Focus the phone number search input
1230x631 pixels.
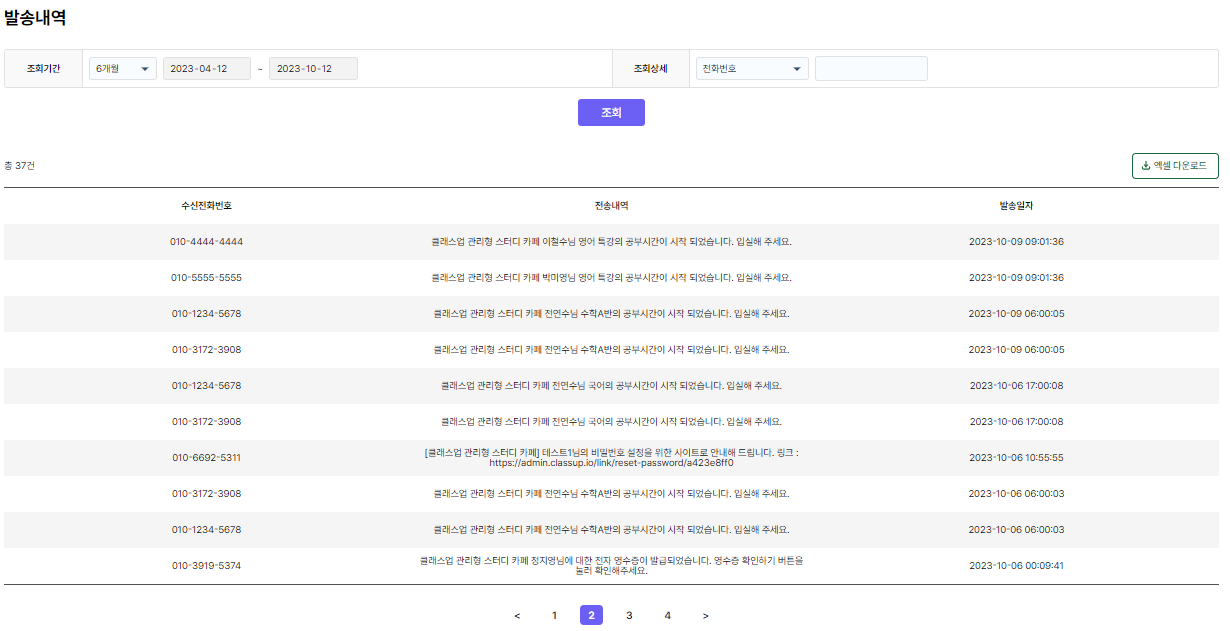click(x=870, y=69)
